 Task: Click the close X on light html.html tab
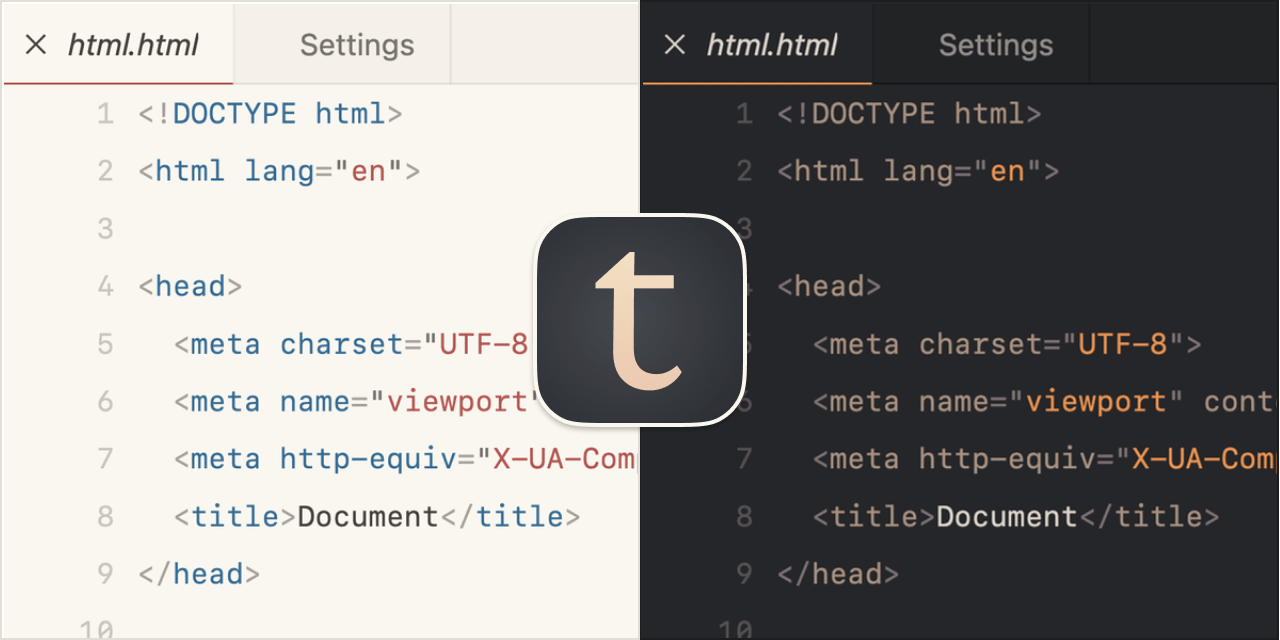pos(36,44)
